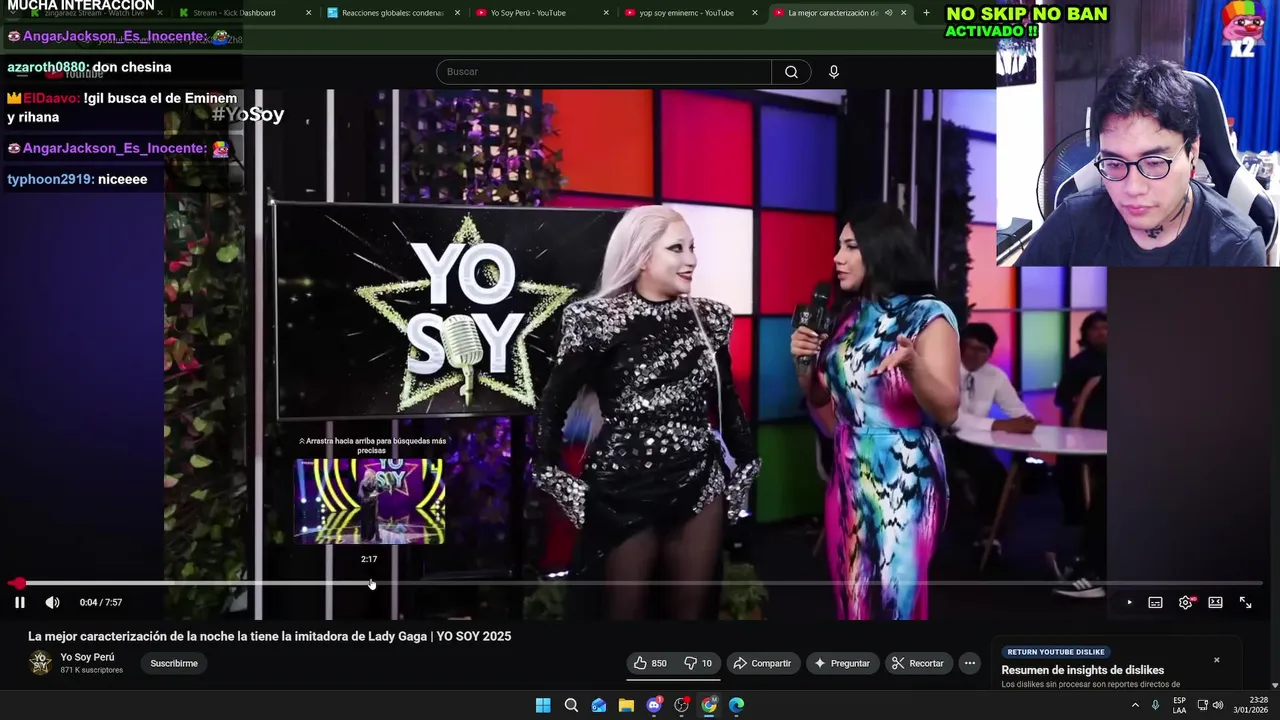Toggle autoplay switch in player controls
This screenshot has height=720, width=1280.
(1129, 602)
